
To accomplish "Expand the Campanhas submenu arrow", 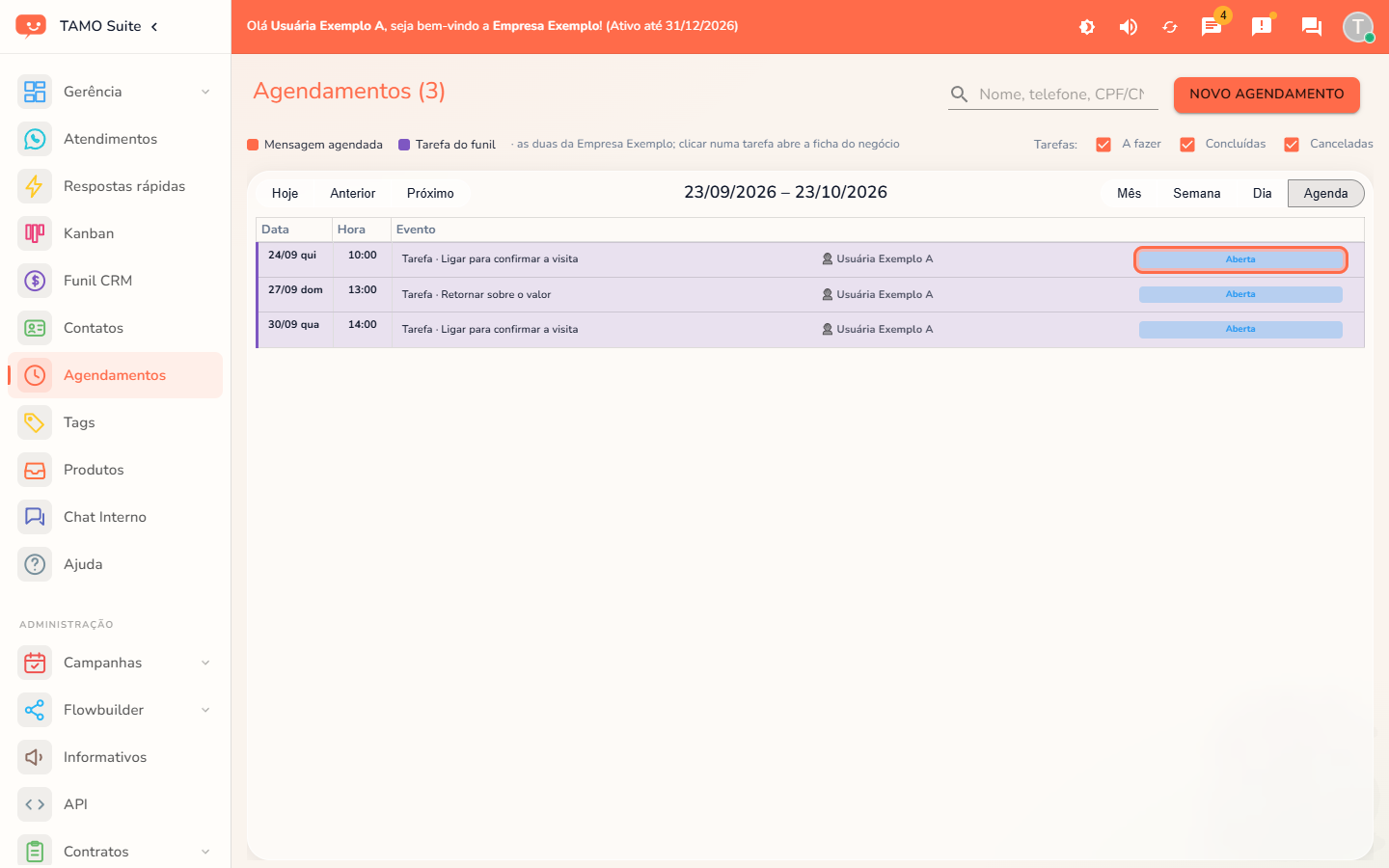I will (x=205, y=663).
